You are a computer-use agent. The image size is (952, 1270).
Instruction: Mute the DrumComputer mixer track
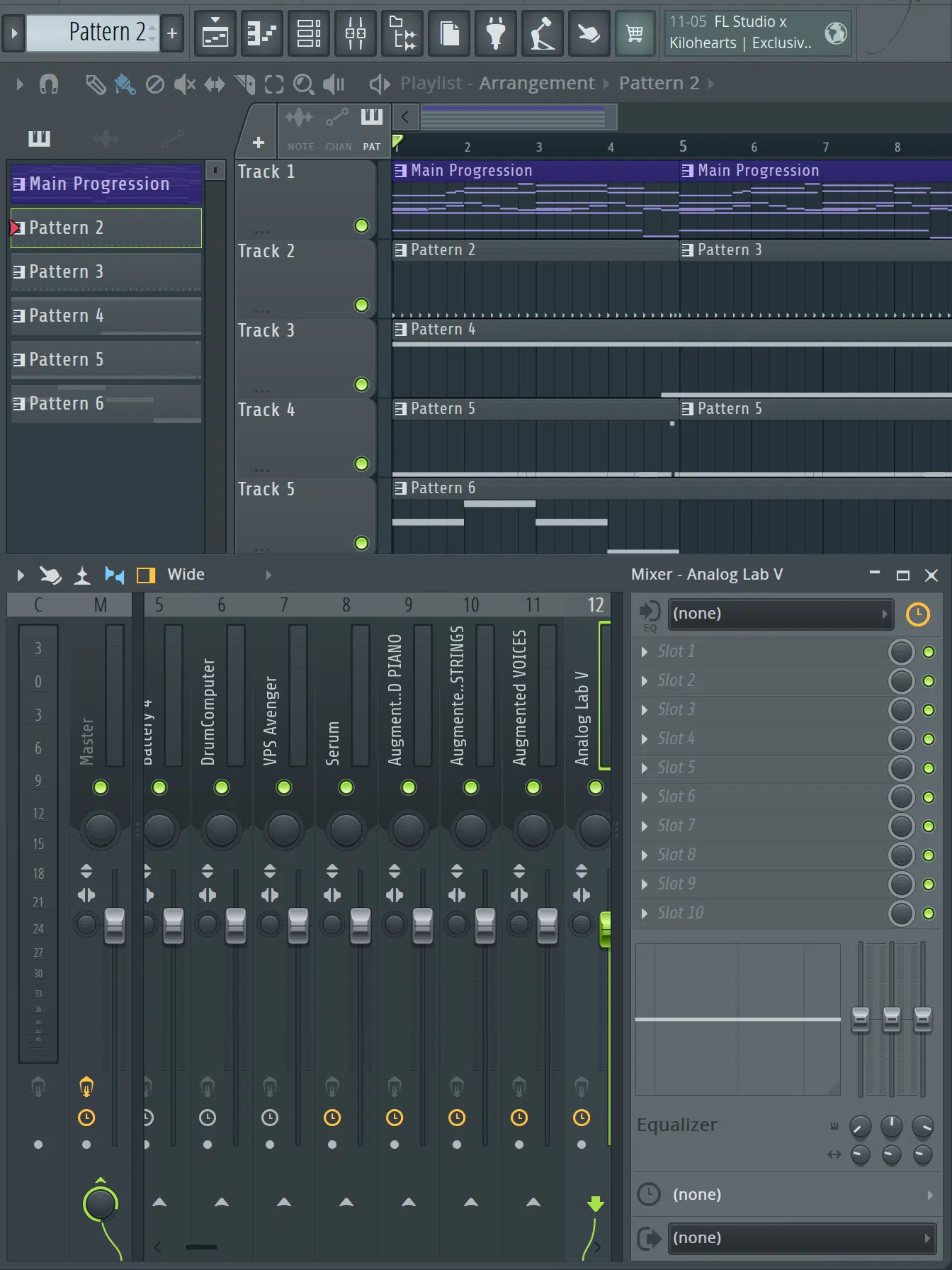coord(222,787)
